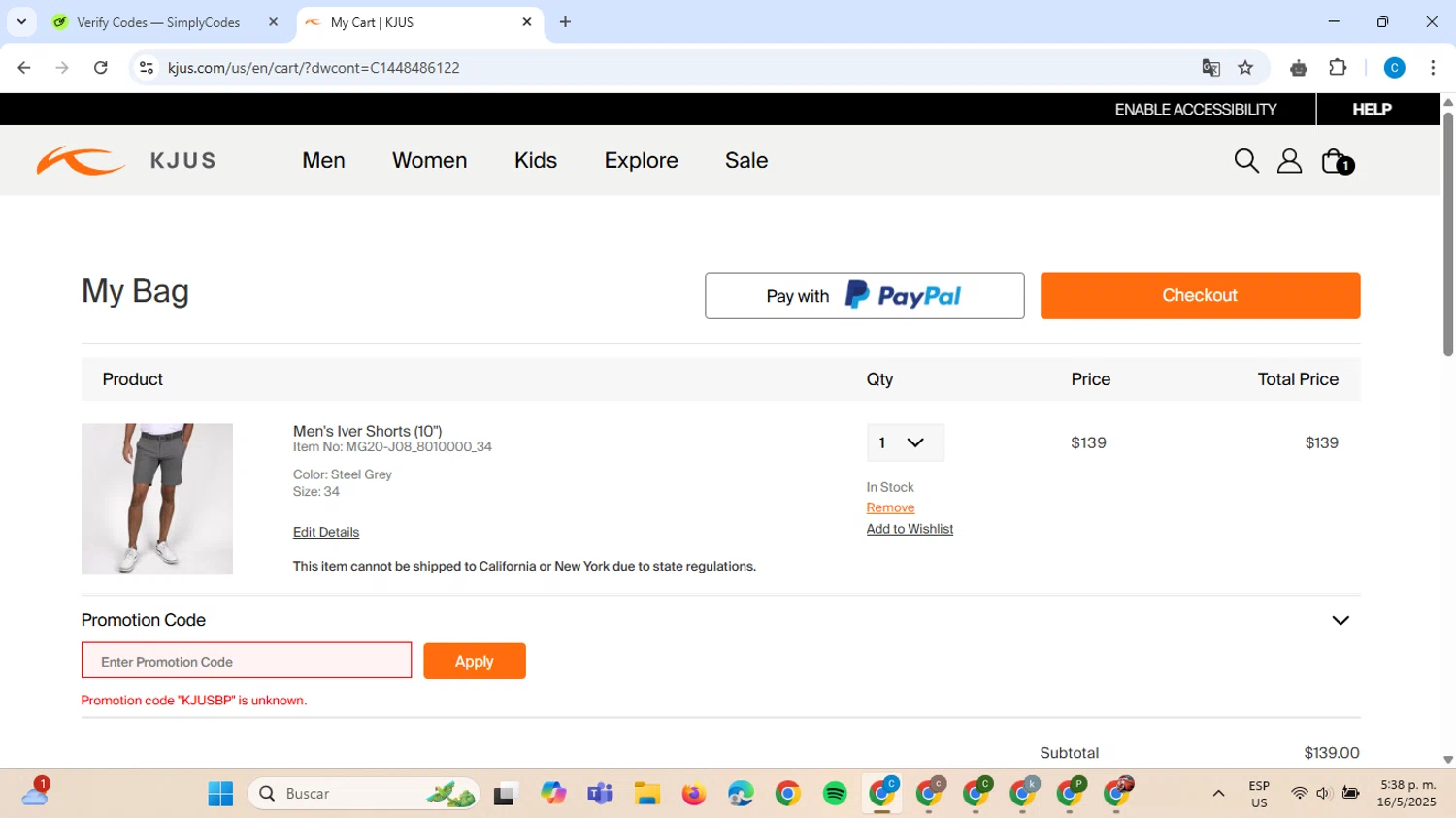Open Microsoft Teams from the taskbar
This screenshot has height=818, width=1456.
click(600, 794)
